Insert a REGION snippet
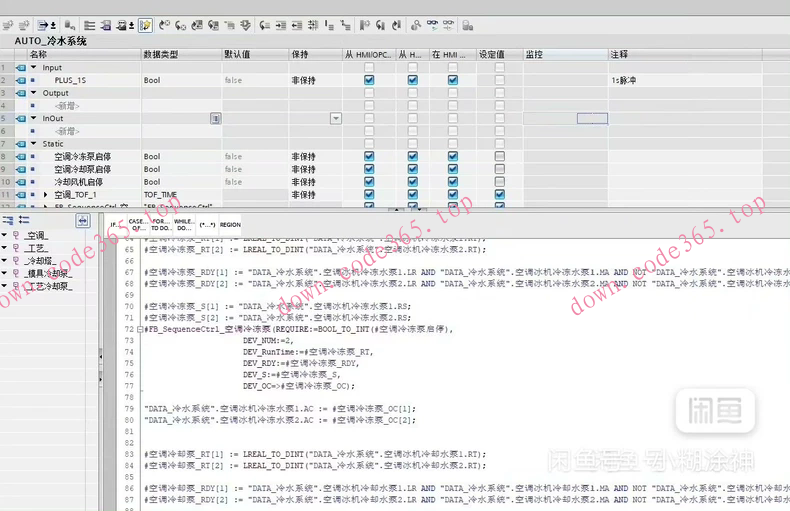 (x=230, y=225)
